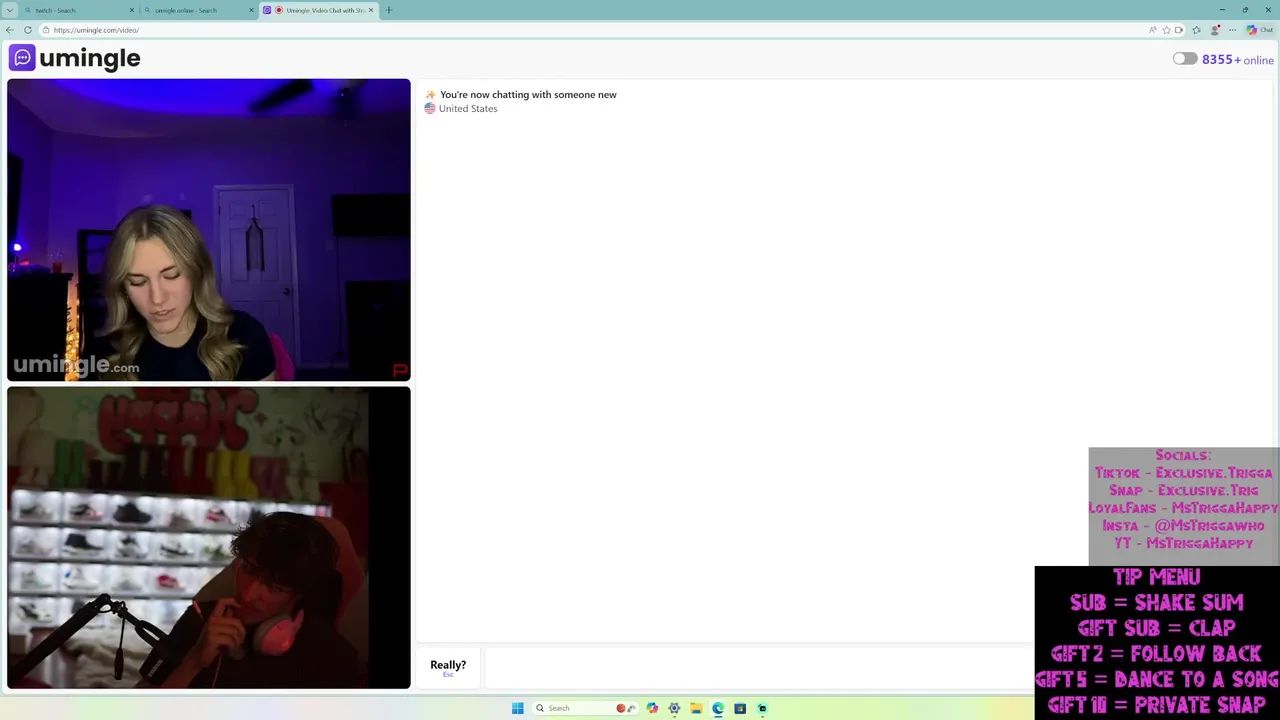The image size is (1280, 720).
Task: Click the United States flag icon
Action: [430, 109]
